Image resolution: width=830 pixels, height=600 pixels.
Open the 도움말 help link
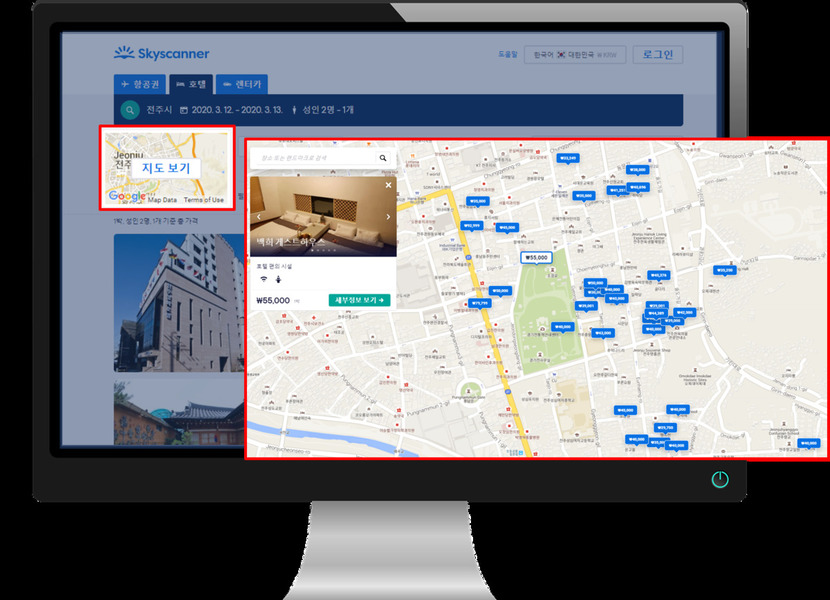coord(507,55)
